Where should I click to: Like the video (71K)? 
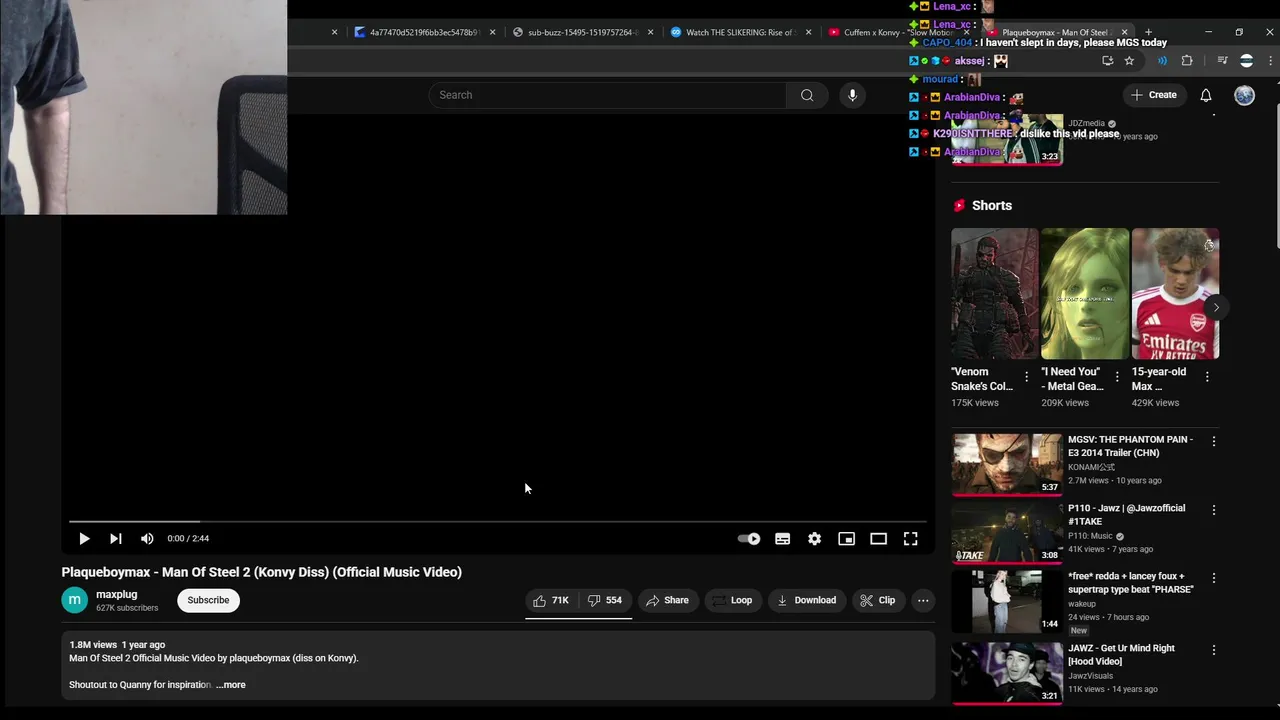coord(551,600)
